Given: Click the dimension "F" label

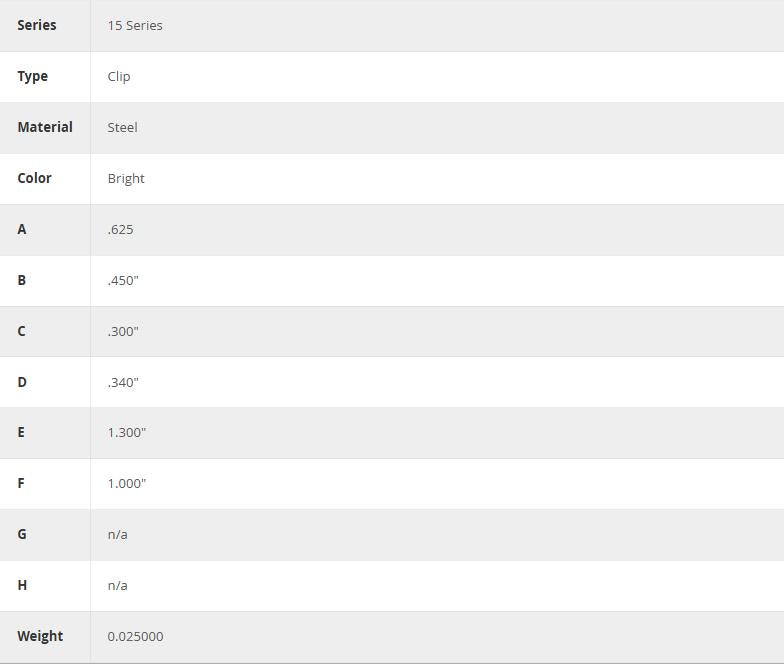Looking at the screenshot, I should point(21,483).
